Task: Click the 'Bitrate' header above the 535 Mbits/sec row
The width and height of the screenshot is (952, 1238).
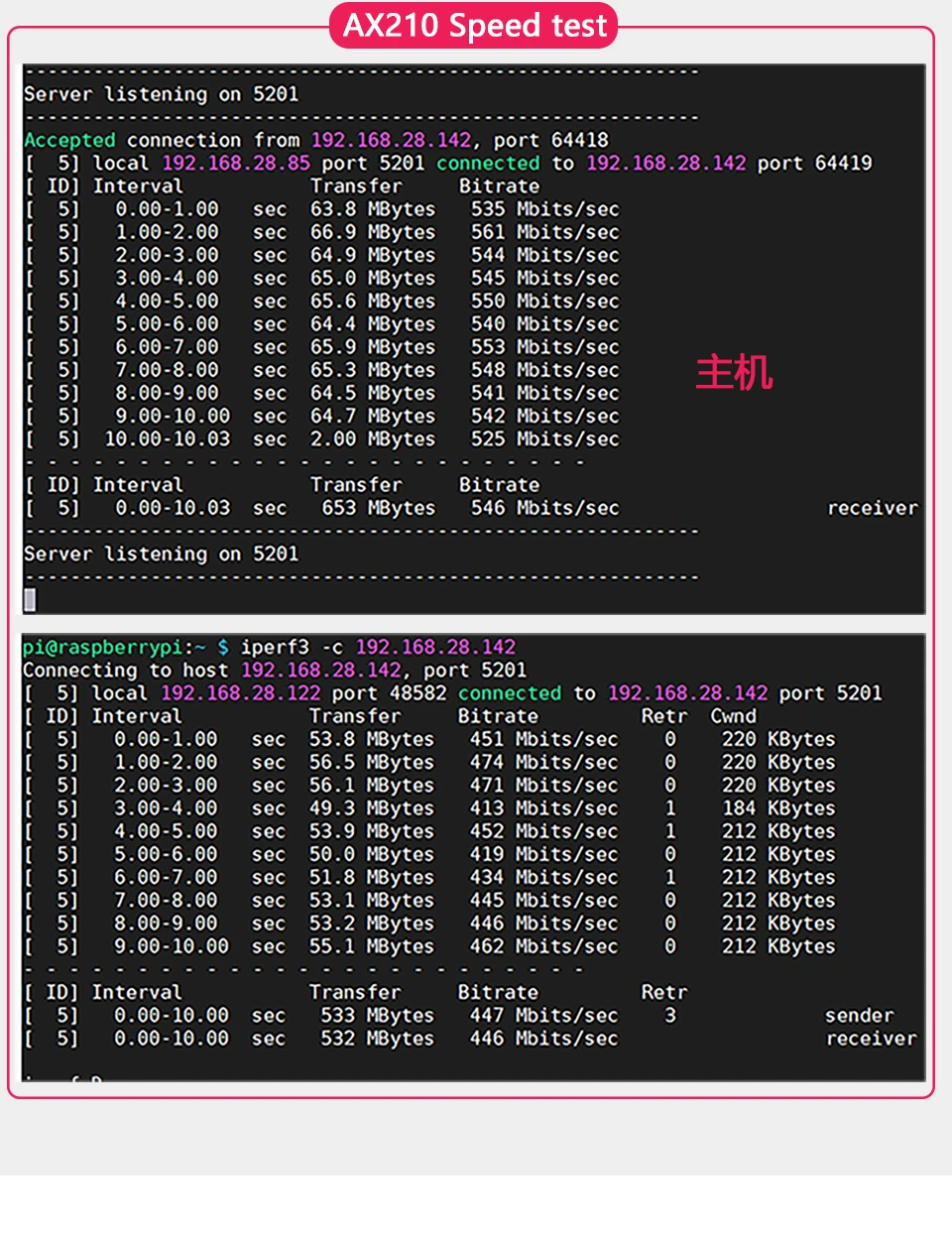Action: tap(500, 186)
